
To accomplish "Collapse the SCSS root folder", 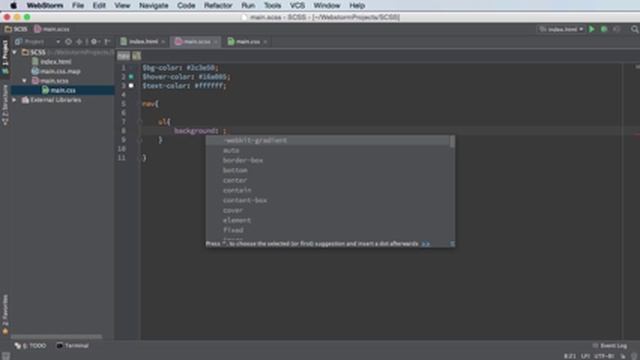I will 15,52.
